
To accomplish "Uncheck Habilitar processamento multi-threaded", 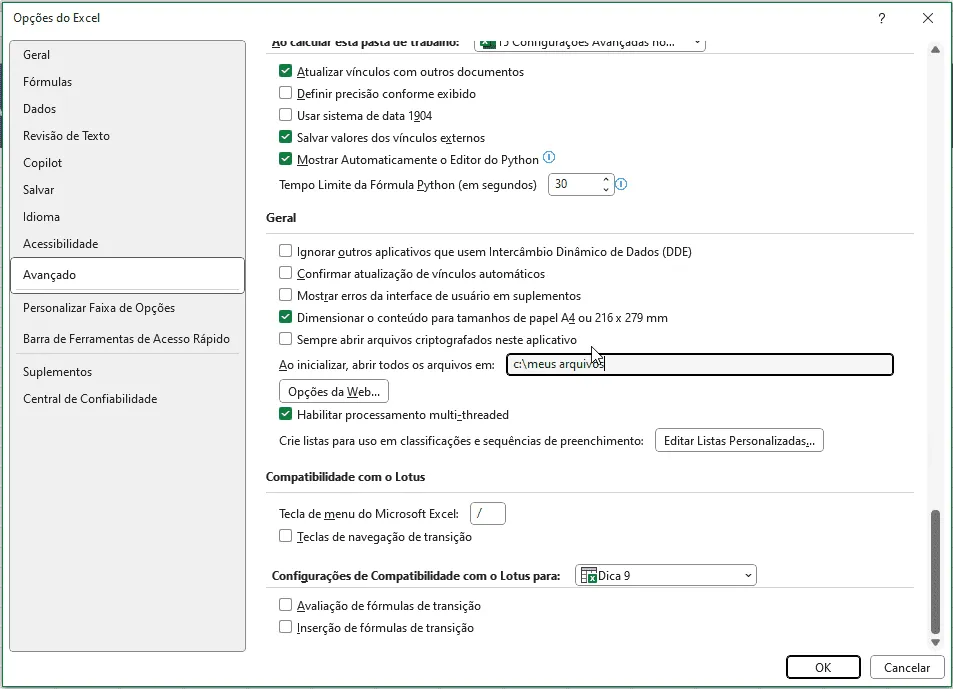I will (x=285, y=414).
